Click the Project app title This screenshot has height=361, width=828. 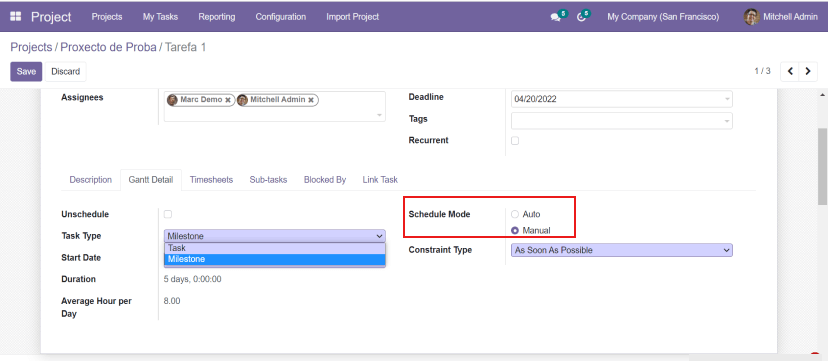point(51,17)
